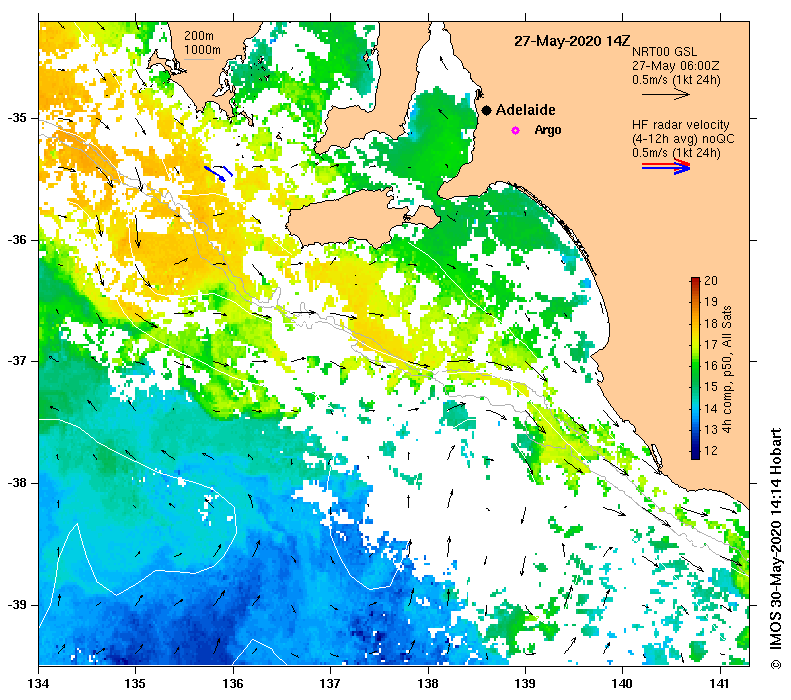Click the 4h comp, p50, All Sats label

click(x=727, y=369)
